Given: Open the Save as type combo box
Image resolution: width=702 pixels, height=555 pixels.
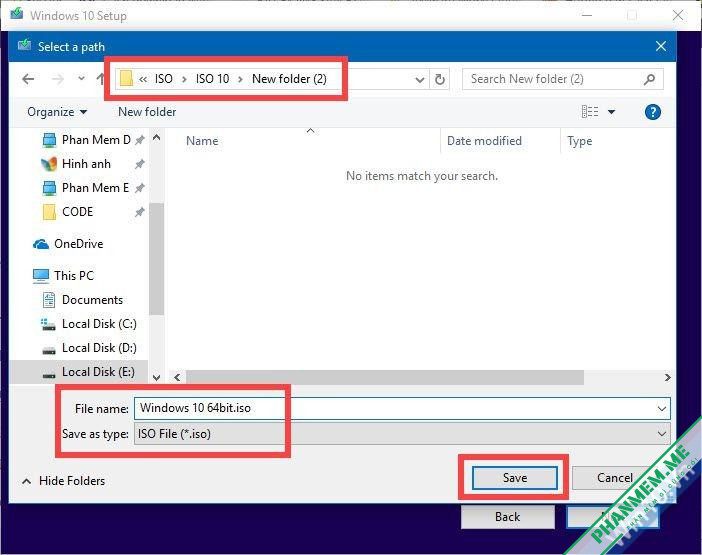Looking at the screenshot, I should (402, 434).
